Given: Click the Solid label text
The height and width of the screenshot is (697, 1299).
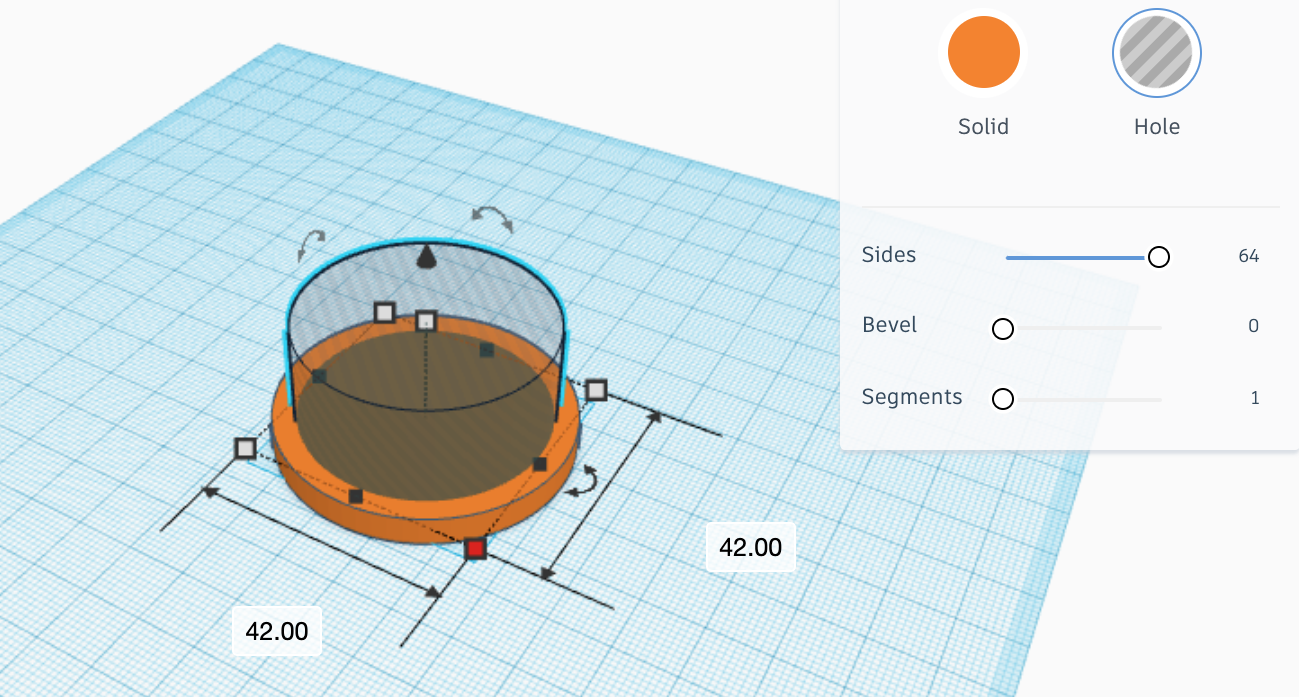Looking at the screenshot, I should (x=983, y=126).
